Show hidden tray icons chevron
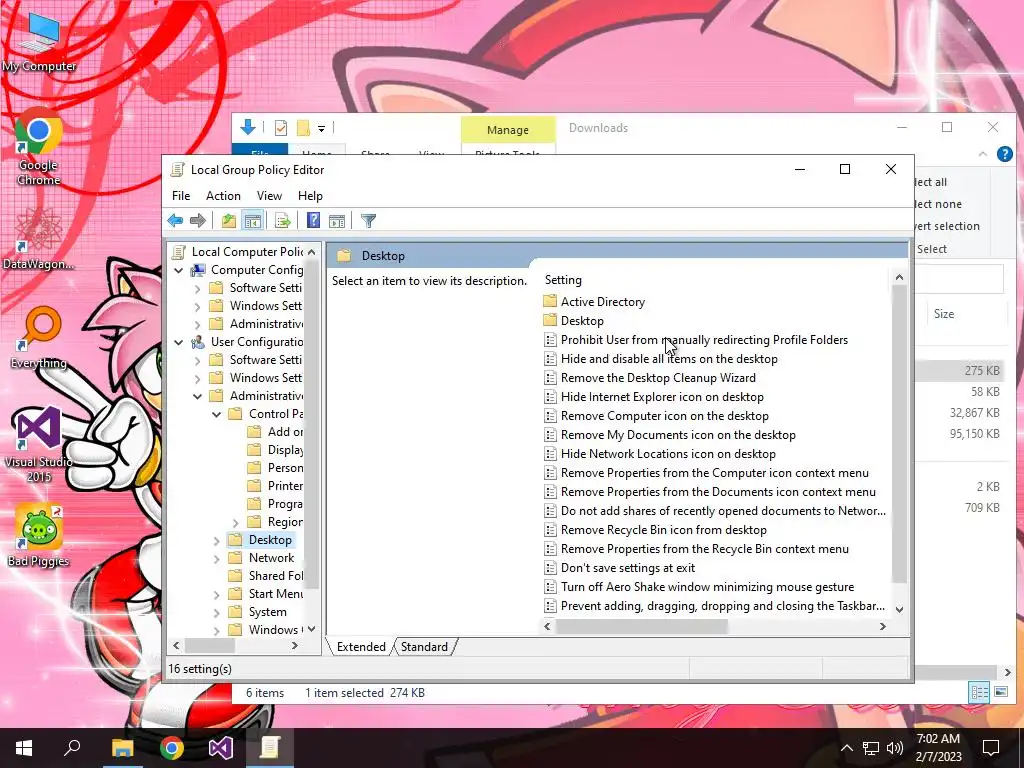This screenshot has height=768, width=1024. [846, 748]
